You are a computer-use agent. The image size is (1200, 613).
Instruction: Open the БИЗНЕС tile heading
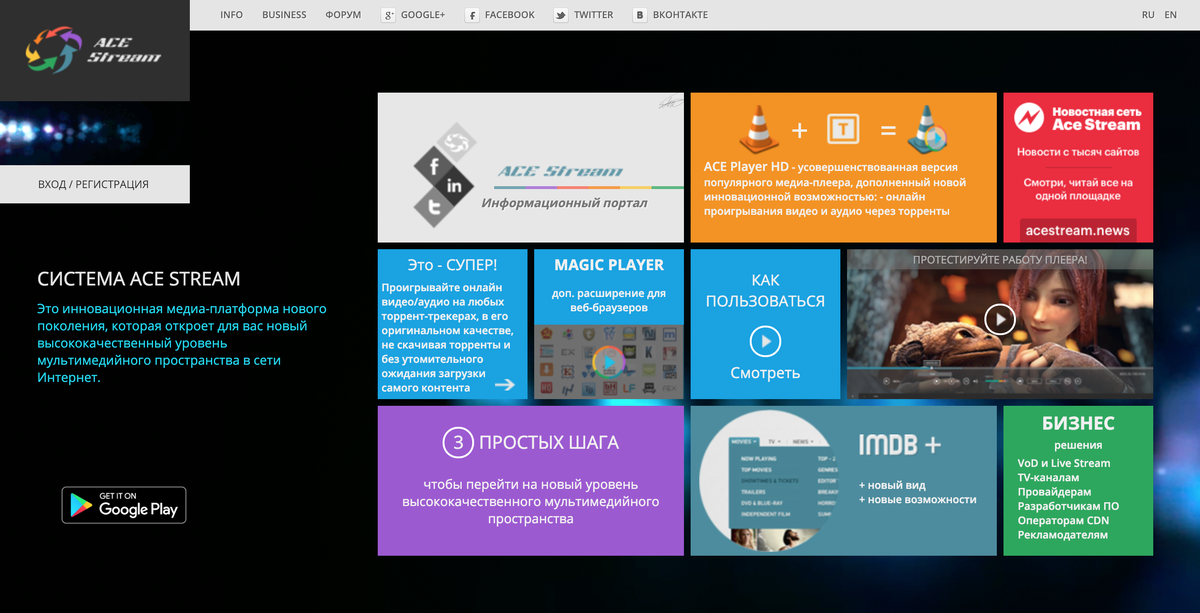[x=1078, y=423]
